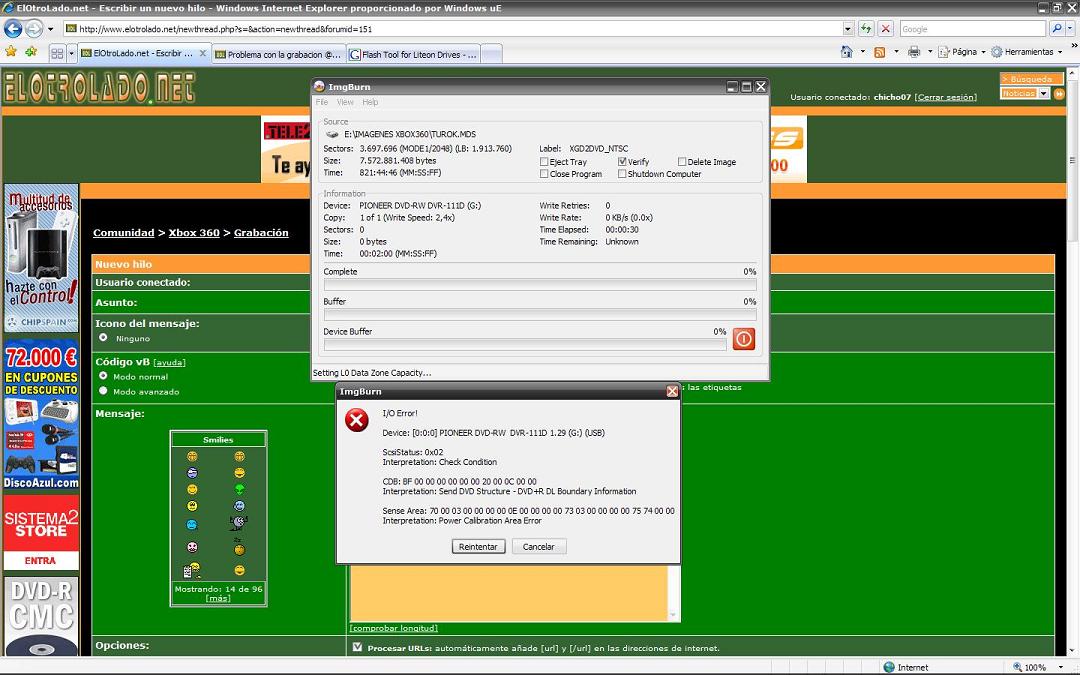Click the up arrow of the page scrollbar
The height and width of the screenshot is (675, 1080).
1072,72
